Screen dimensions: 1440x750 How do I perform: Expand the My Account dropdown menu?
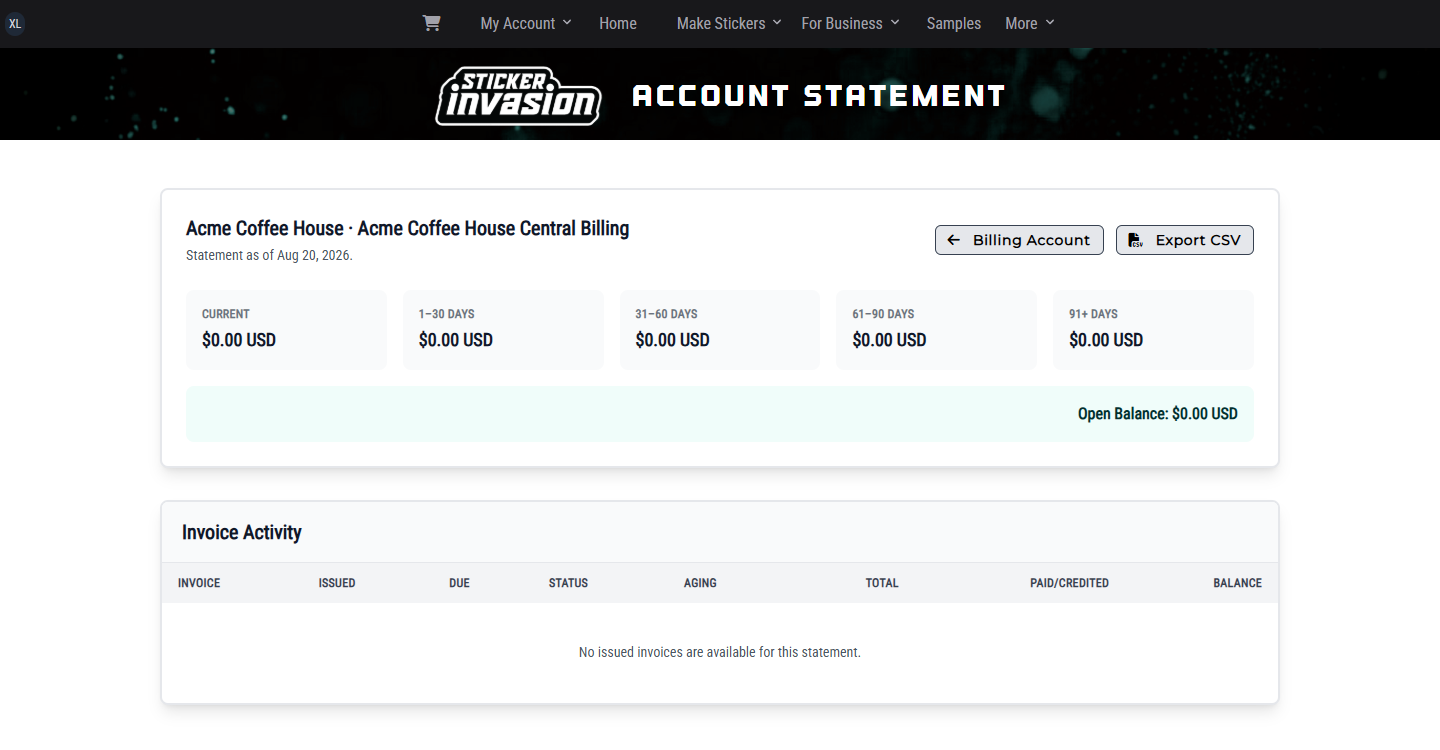526,23
